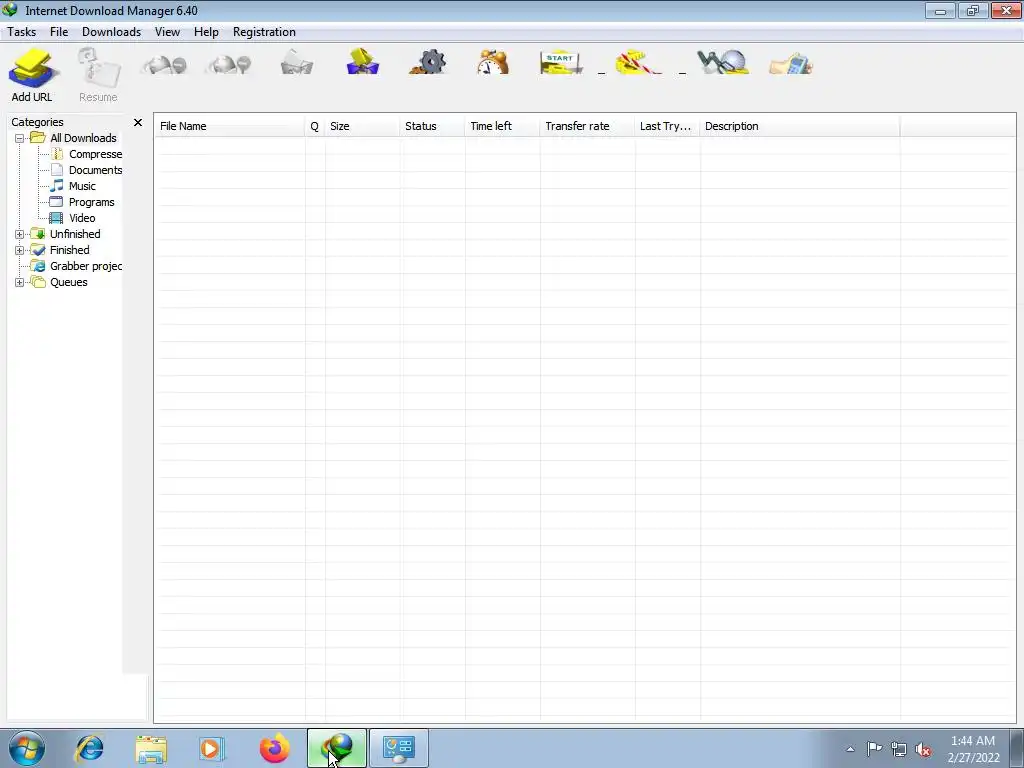Click the Control Panel taskbar button
This screenshot has width=1024, height=768.
click(x=399, y=748)
